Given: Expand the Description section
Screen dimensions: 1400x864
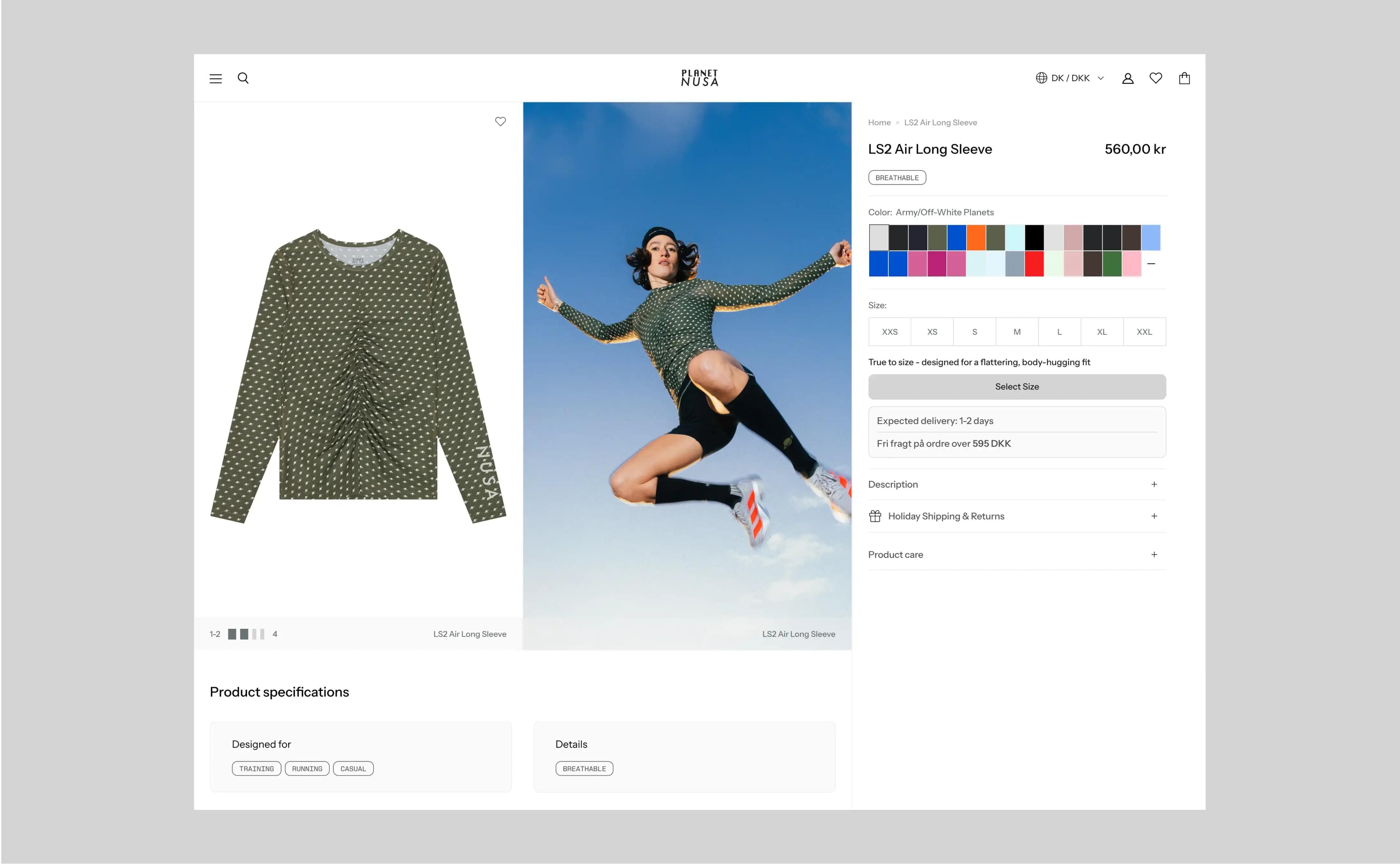Looking at the screenshot, I should 1016,485.
